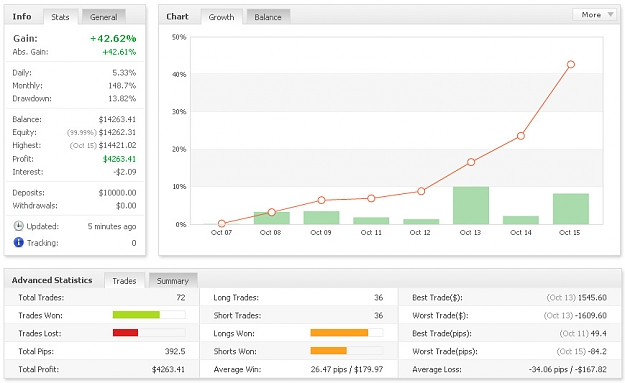Click the clock icon beside Updated
This screenshot has height=383, width=625.
point(18,226)
